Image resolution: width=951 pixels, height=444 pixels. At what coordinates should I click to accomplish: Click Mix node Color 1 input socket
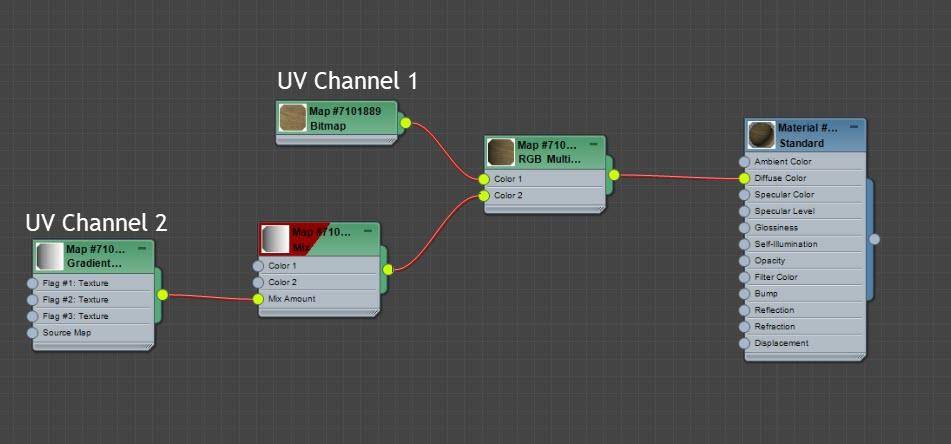coord(258,266)
